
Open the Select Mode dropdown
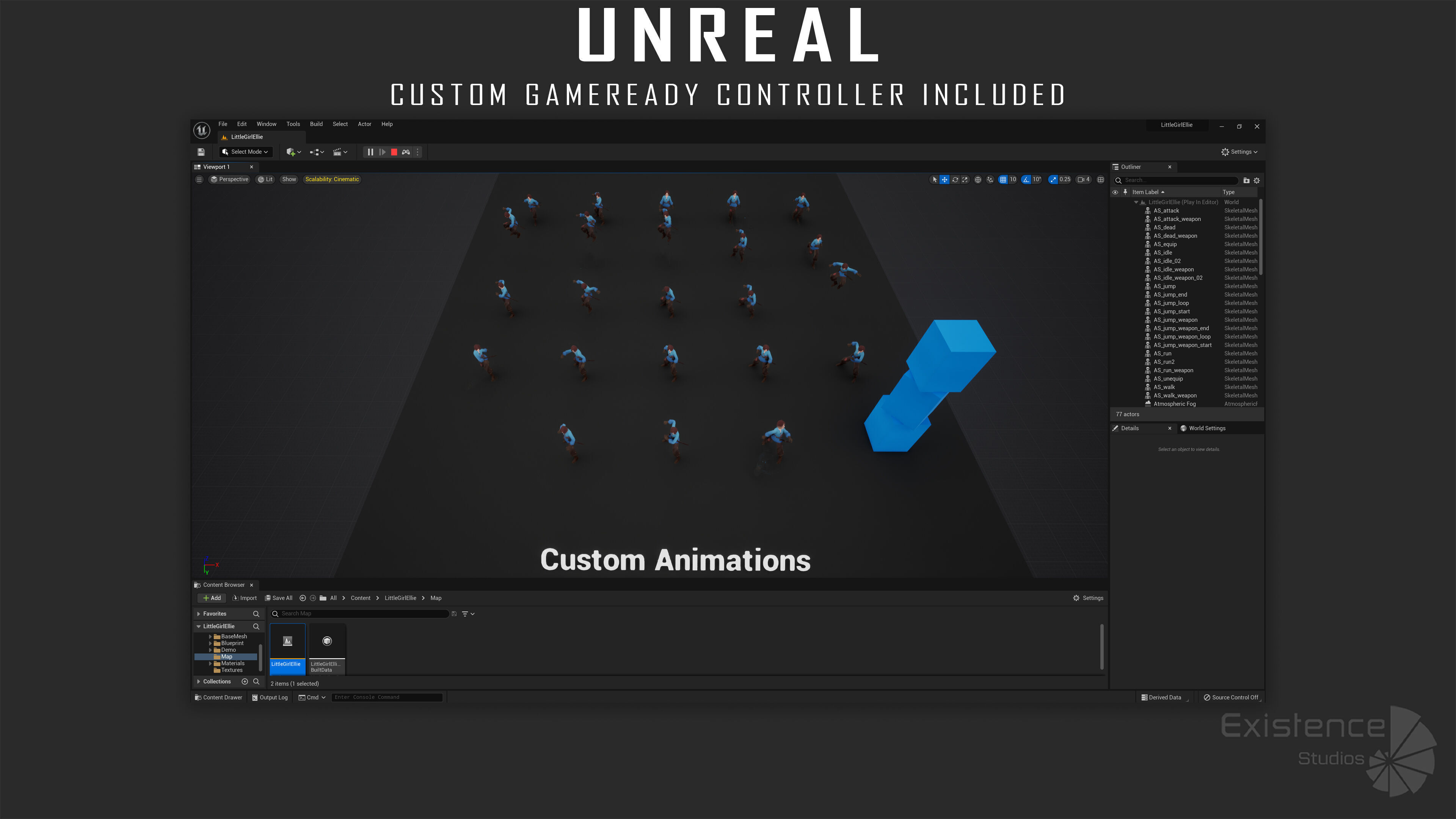tap(246, 152)
